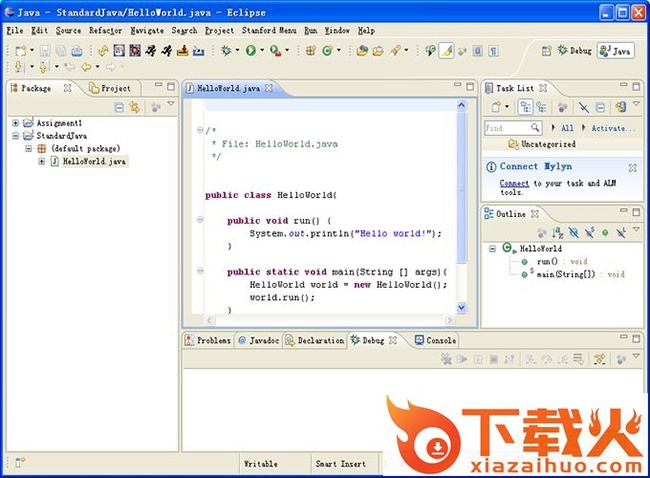Click Collapse All in Package Explorer
Screen dimensions: 650x478
coord(119,107)
